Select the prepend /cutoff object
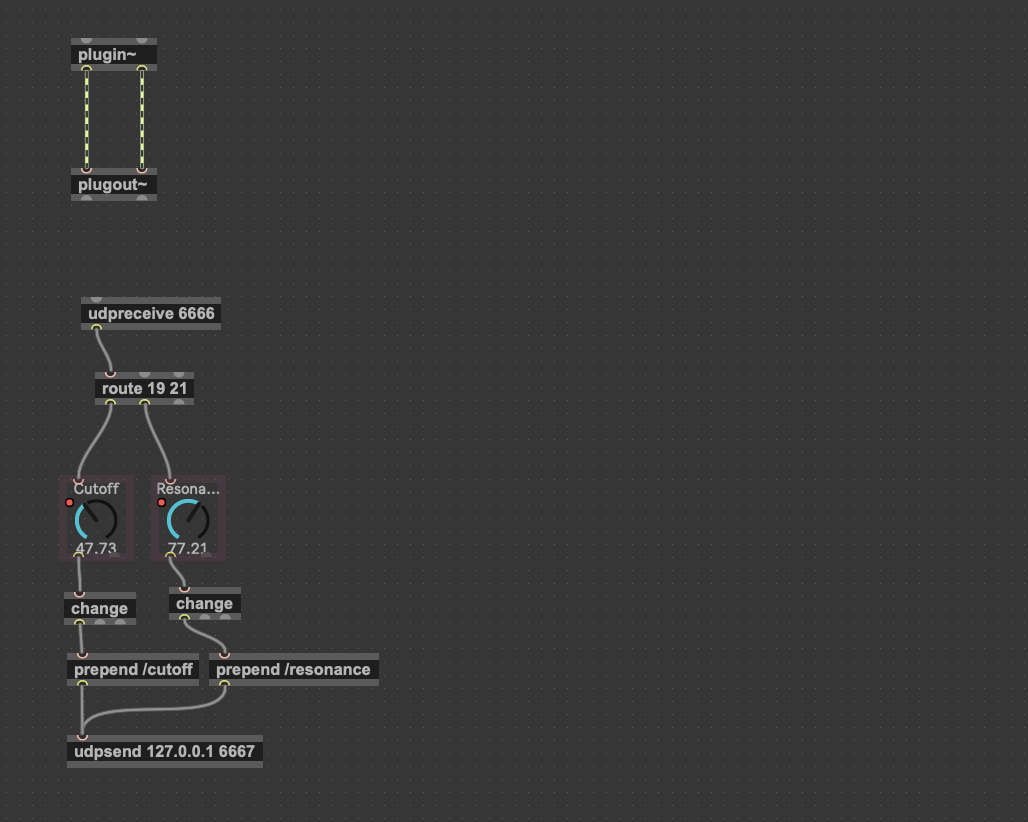The image size is (1028, 822). 133,669
